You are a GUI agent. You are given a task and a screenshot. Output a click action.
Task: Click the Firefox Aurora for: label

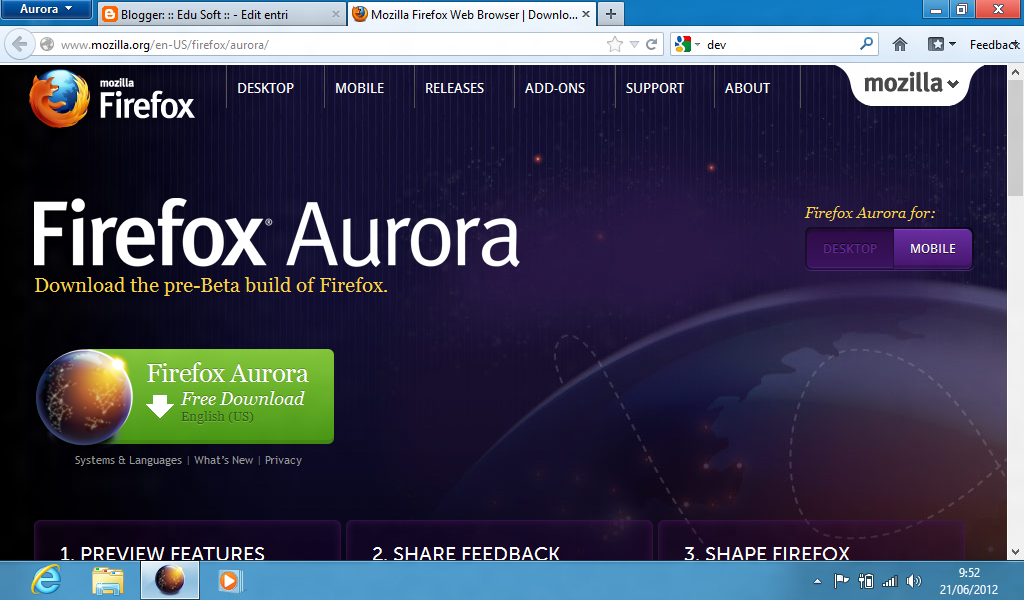870,213
